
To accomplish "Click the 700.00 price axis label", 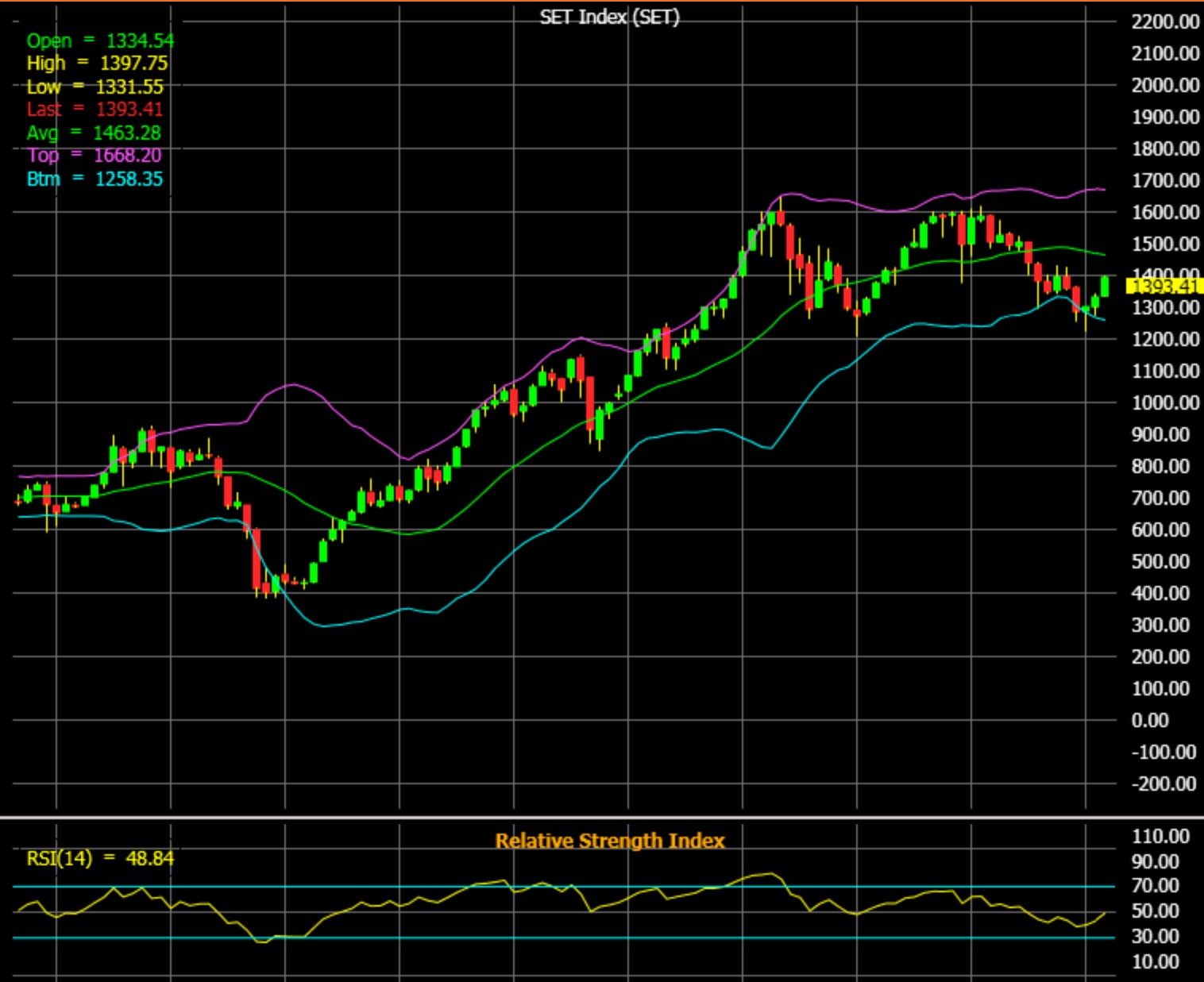I will point(1160,498).
